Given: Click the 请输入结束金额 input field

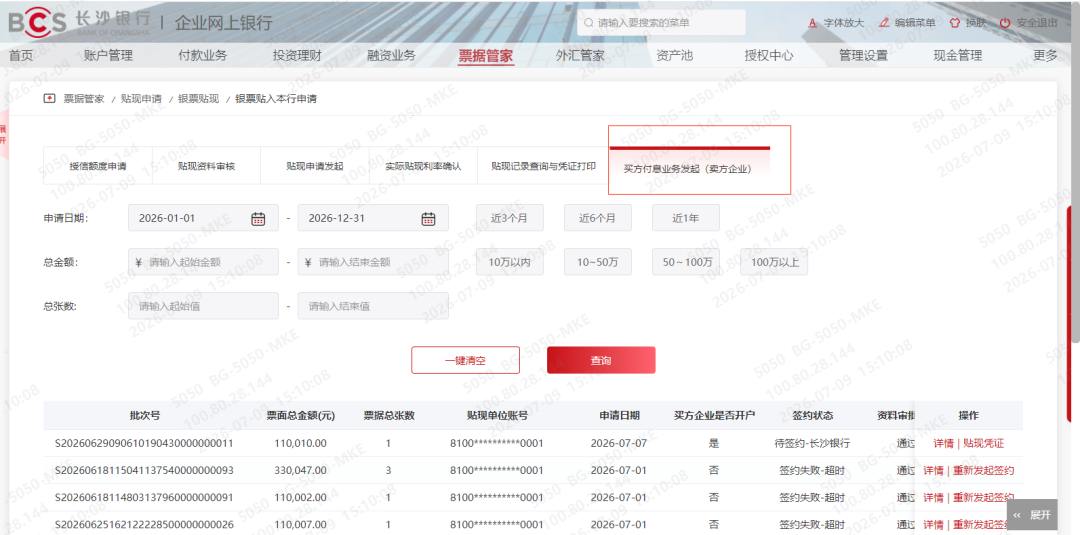Looking at the screenshot, I should point(373,262).
